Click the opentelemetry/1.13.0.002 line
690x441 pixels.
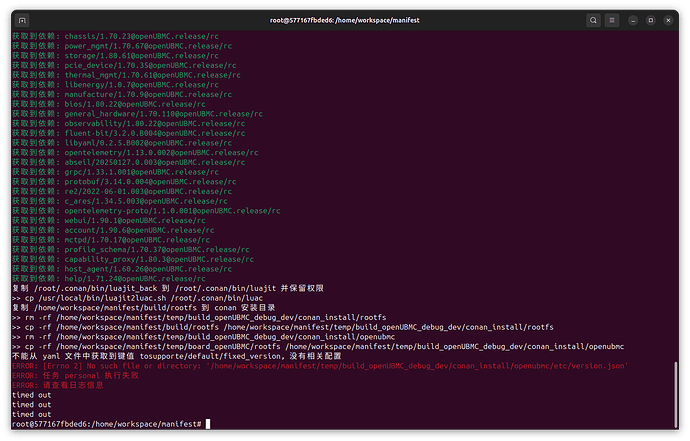point(135,152)
